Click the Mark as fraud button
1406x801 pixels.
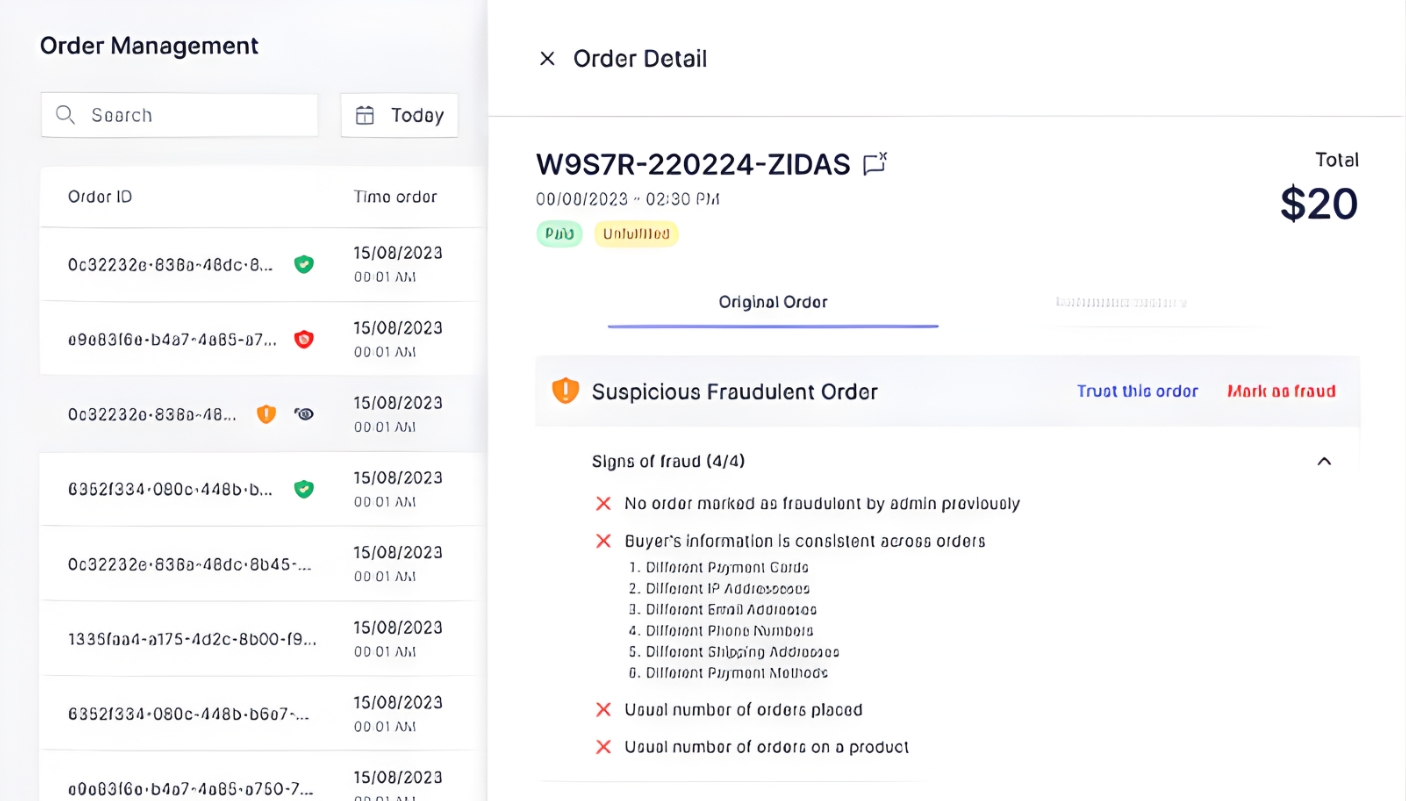(1281, 391)
